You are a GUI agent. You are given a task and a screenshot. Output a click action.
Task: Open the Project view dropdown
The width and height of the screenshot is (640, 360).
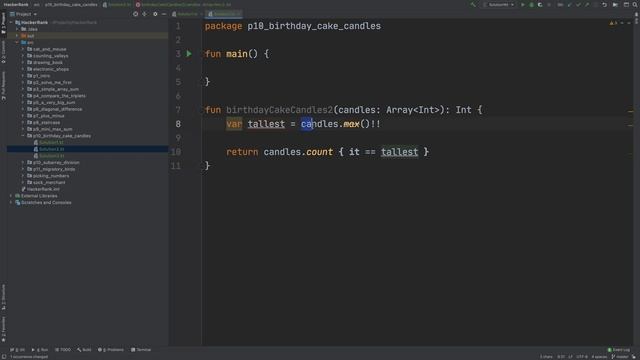coord(24,14)
